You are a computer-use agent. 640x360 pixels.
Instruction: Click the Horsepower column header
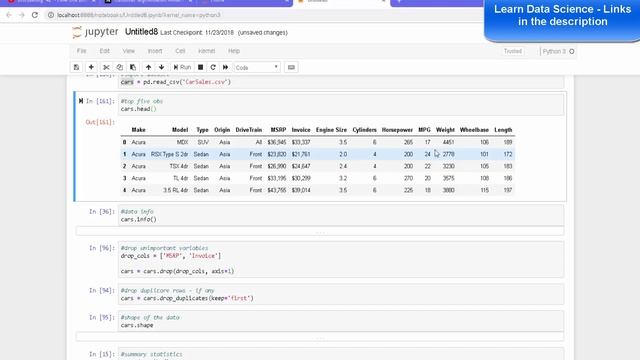click(397, 130)
